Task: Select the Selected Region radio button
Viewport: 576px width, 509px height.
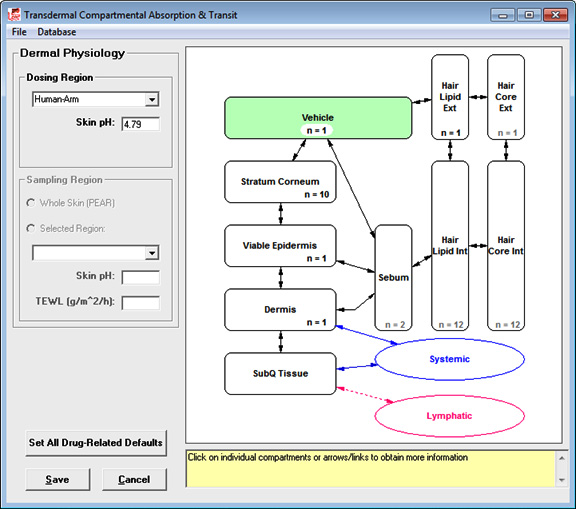Action: (x=31, y=228)
